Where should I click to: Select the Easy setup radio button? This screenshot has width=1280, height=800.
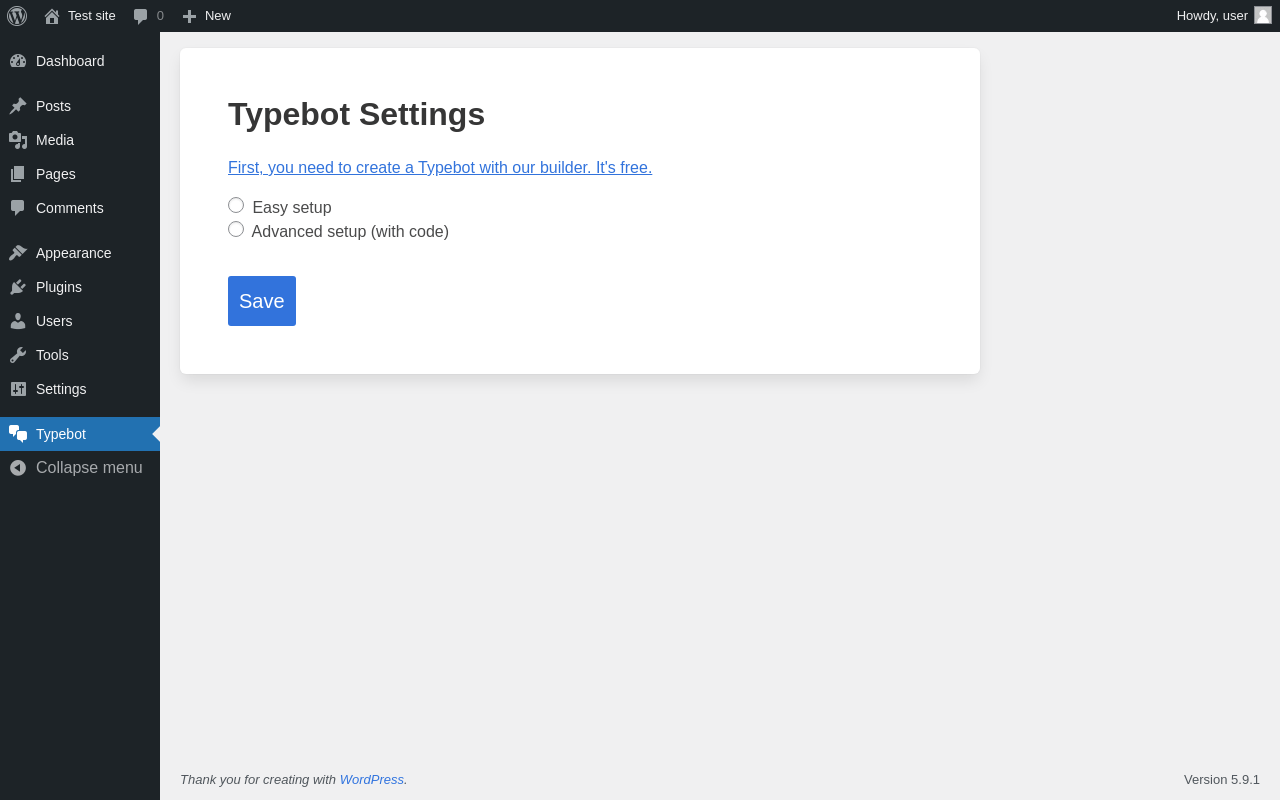click(x=236, y=205)
